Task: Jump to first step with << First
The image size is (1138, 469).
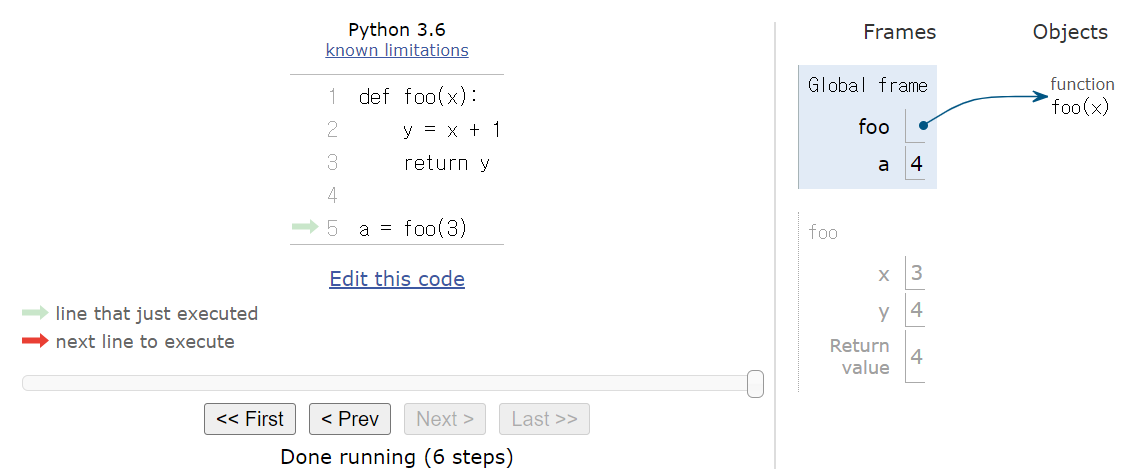Action: [x=250, y=419]
